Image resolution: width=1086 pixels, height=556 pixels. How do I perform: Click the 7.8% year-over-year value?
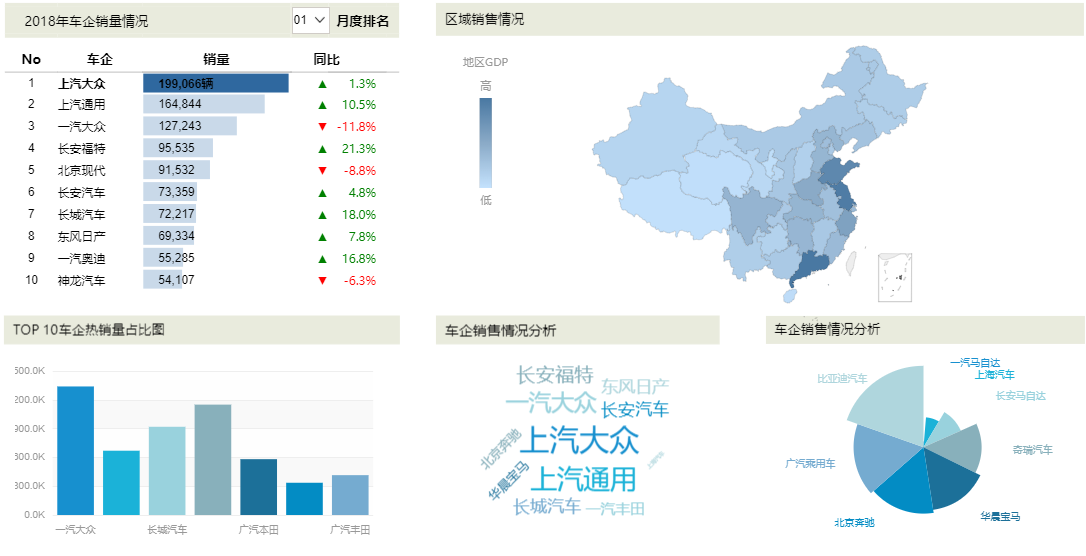coord(363,237)
